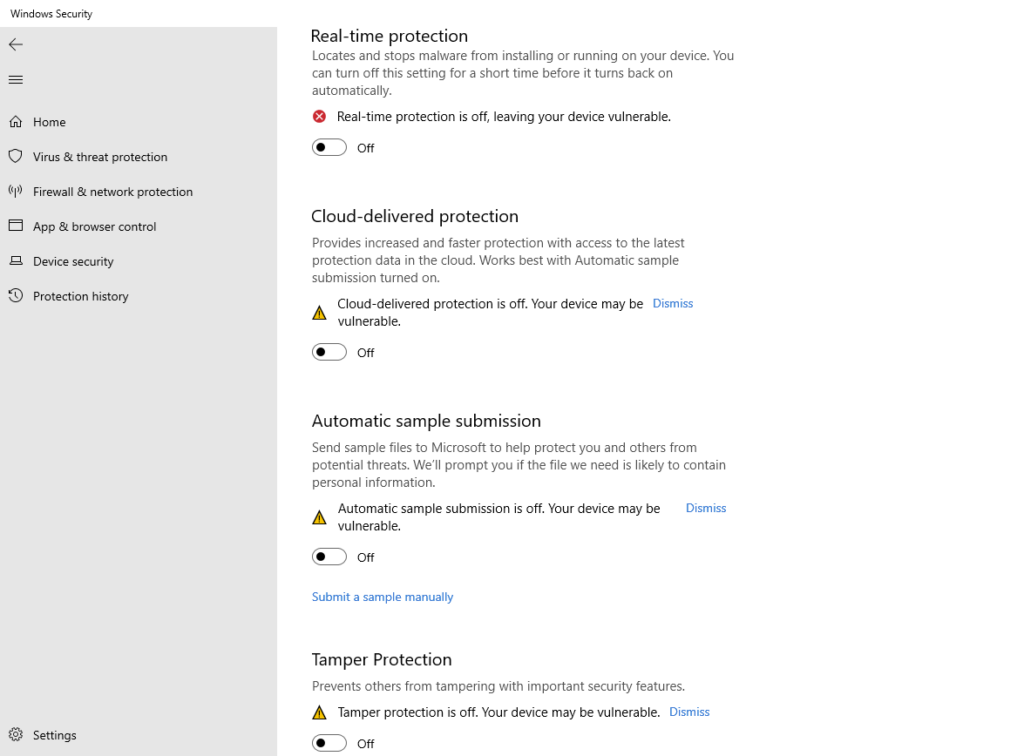Open Submit a sample manually link

382,597
